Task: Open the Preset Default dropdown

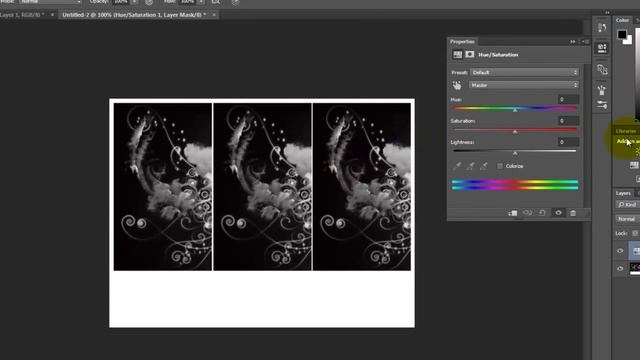Action: point(524,72)
